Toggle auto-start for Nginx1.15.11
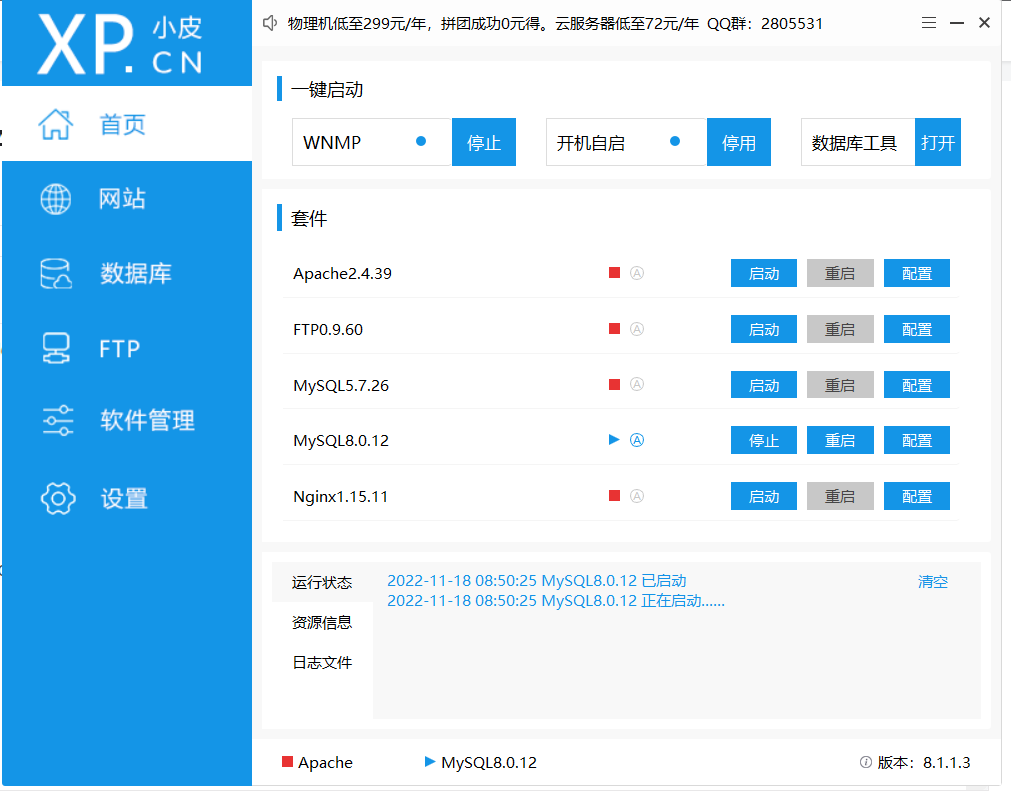This screenshot has height=791, width=1011. click(637, 495)
